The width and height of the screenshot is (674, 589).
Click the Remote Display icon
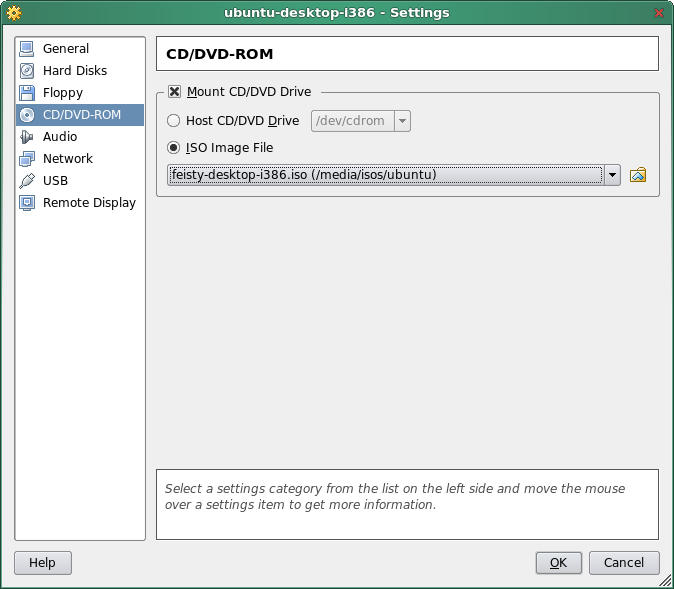27,203
